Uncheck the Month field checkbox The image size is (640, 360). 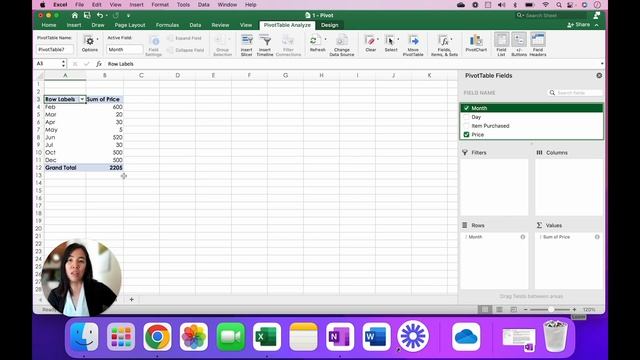pyautogui.click(x=466, y=108)
